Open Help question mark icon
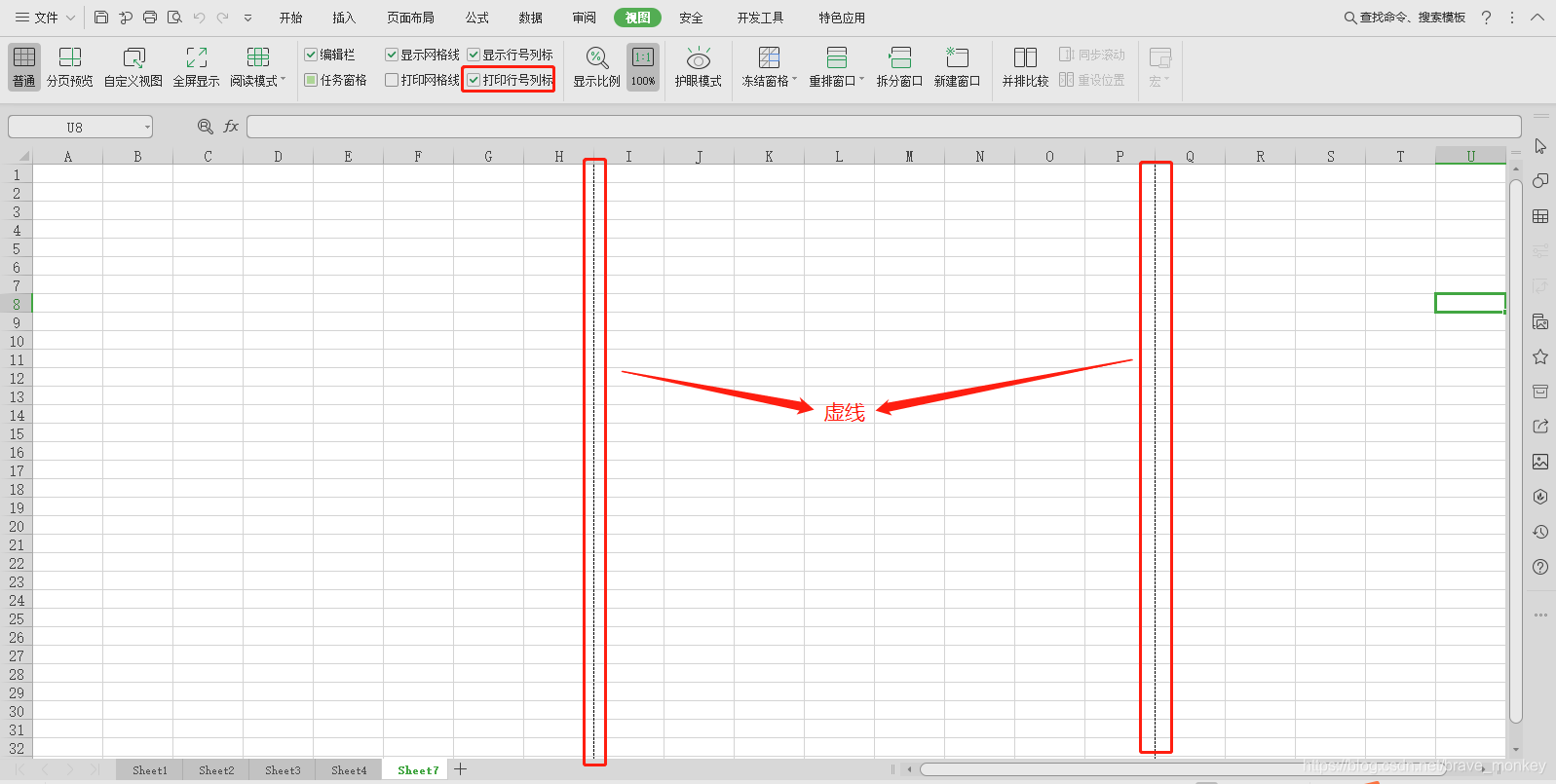This screenshot has width=1556, height=784. point(1486,18)
